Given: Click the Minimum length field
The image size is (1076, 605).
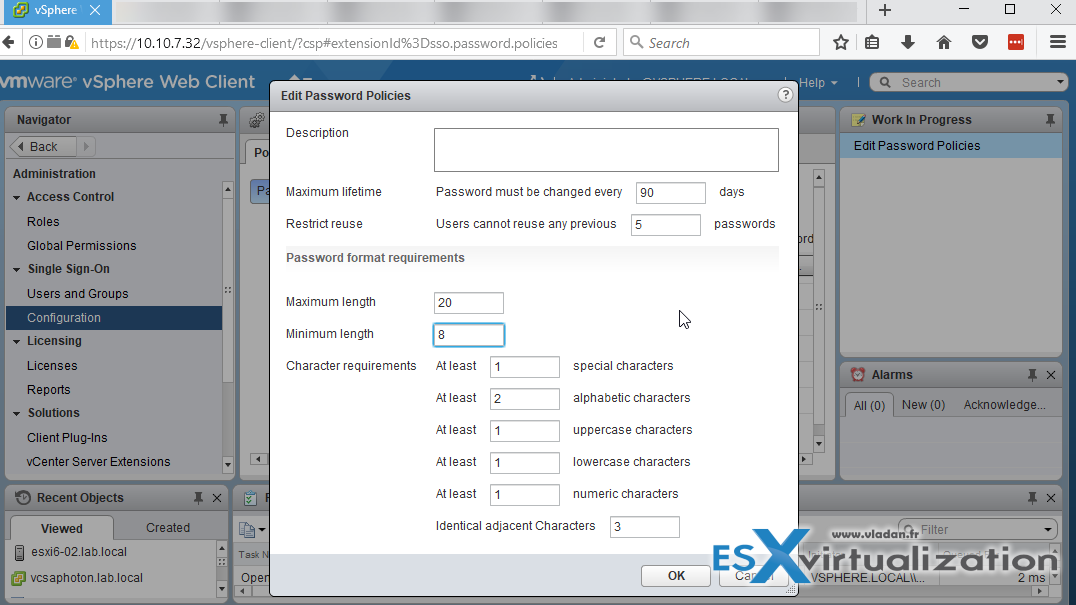Looking at the screenshot, I should click(469, 335).
